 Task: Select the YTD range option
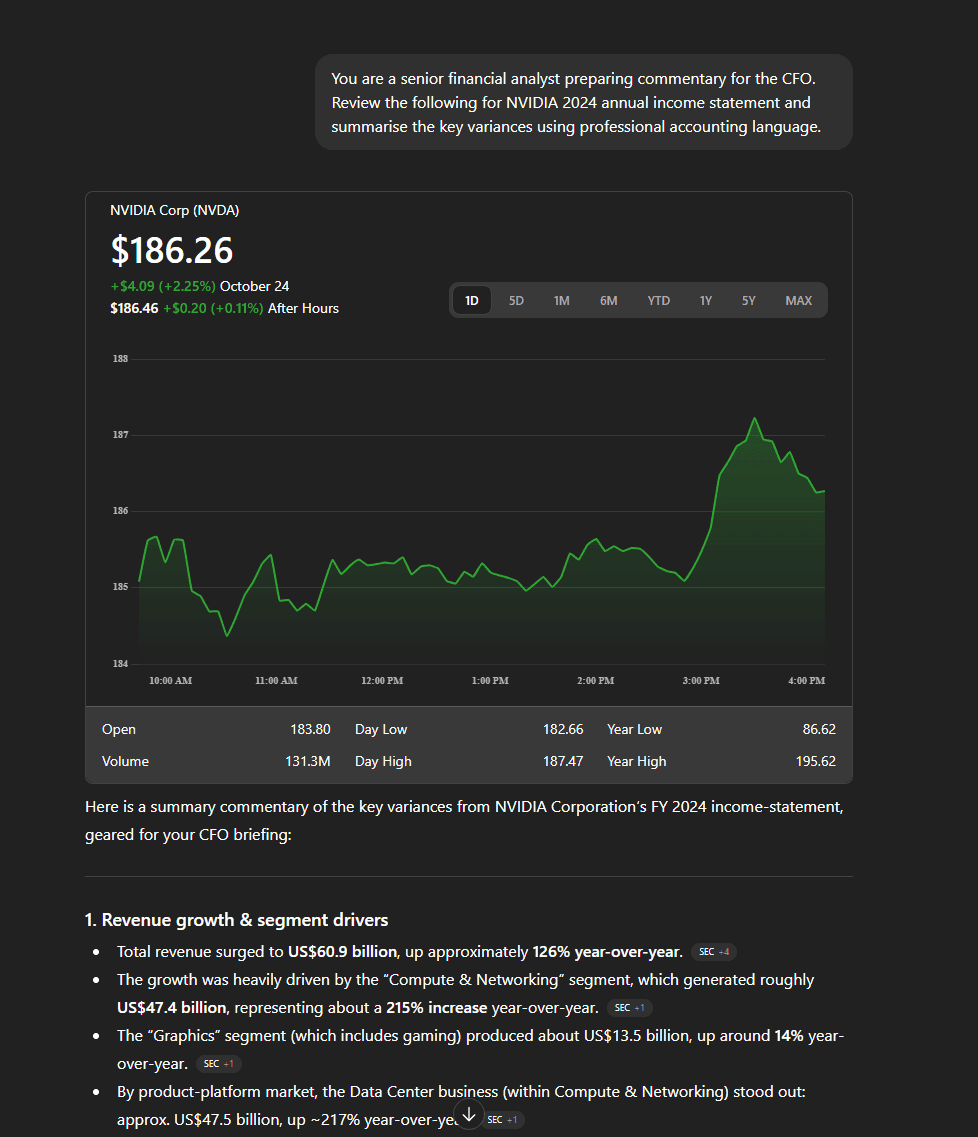coord(658,300)
